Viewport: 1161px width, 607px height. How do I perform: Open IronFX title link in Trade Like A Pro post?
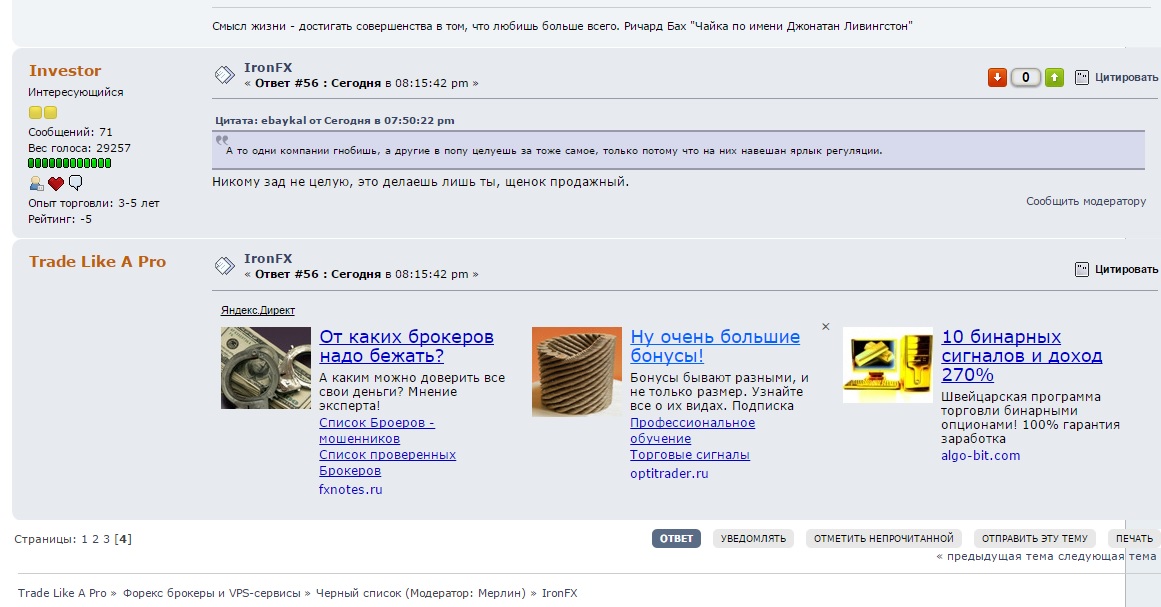pyautogui.click(x=268, y=258)
